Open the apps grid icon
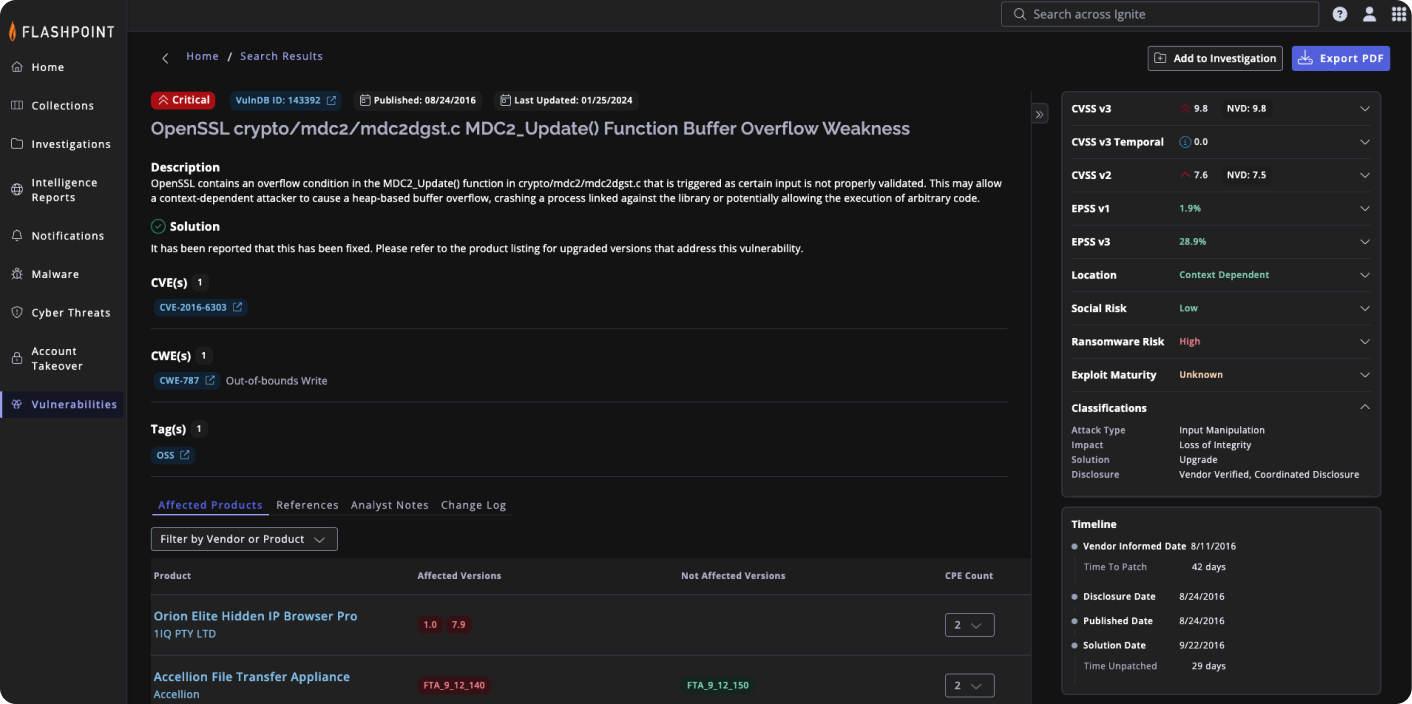 tap(1398, 14)
